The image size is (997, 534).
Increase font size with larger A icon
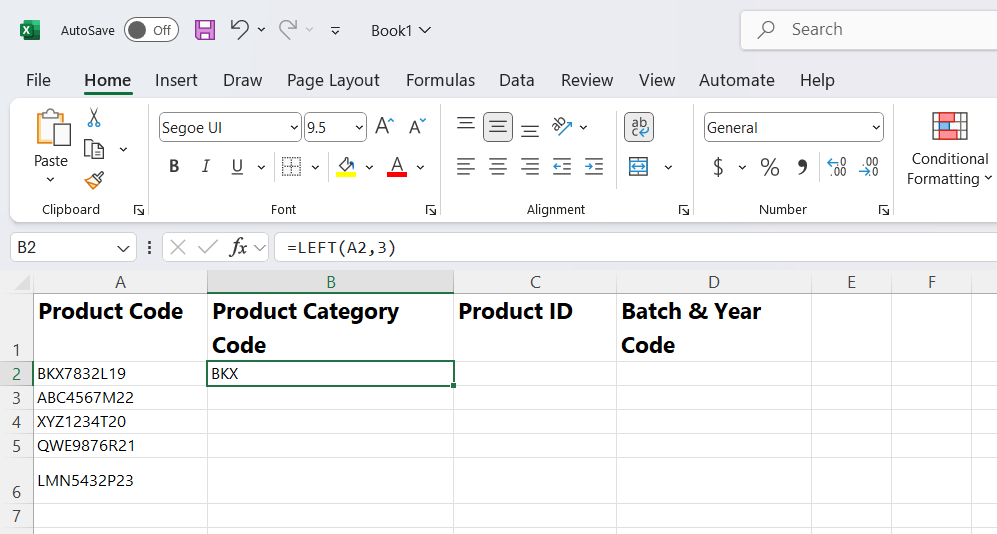(x=384, y=127)
